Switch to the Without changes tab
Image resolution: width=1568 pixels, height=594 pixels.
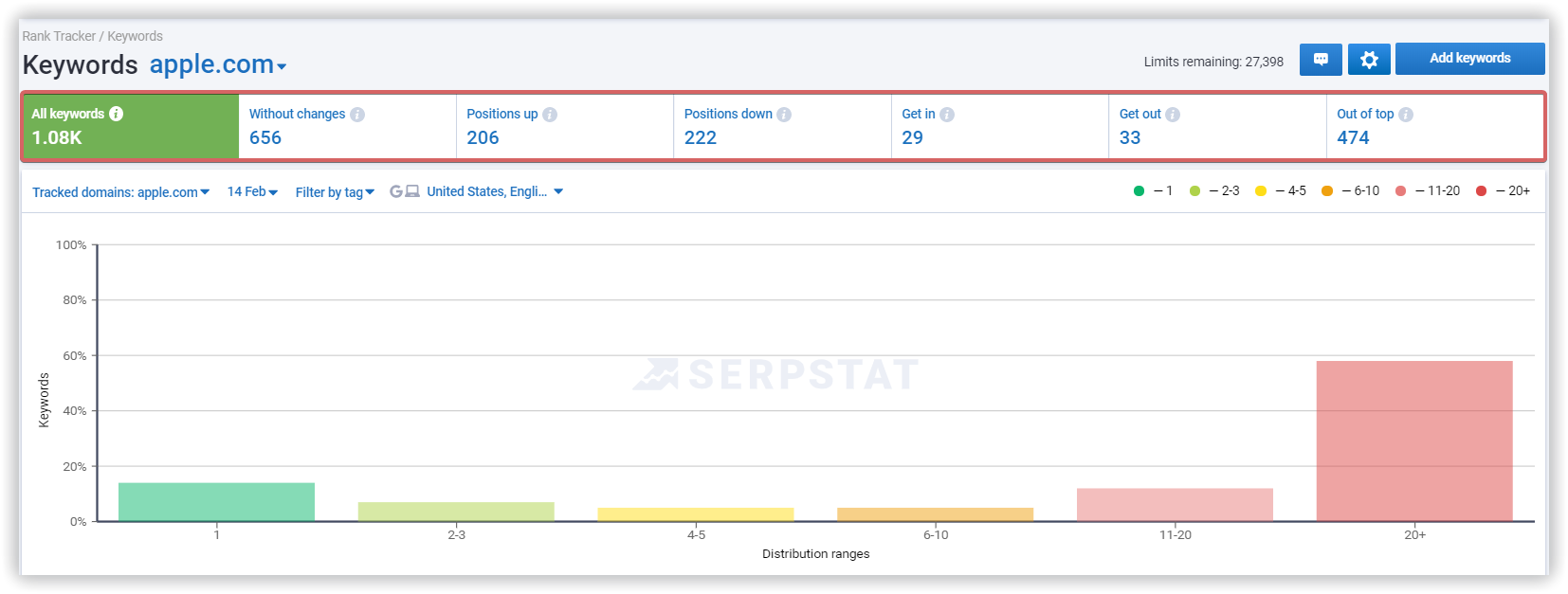347,126
